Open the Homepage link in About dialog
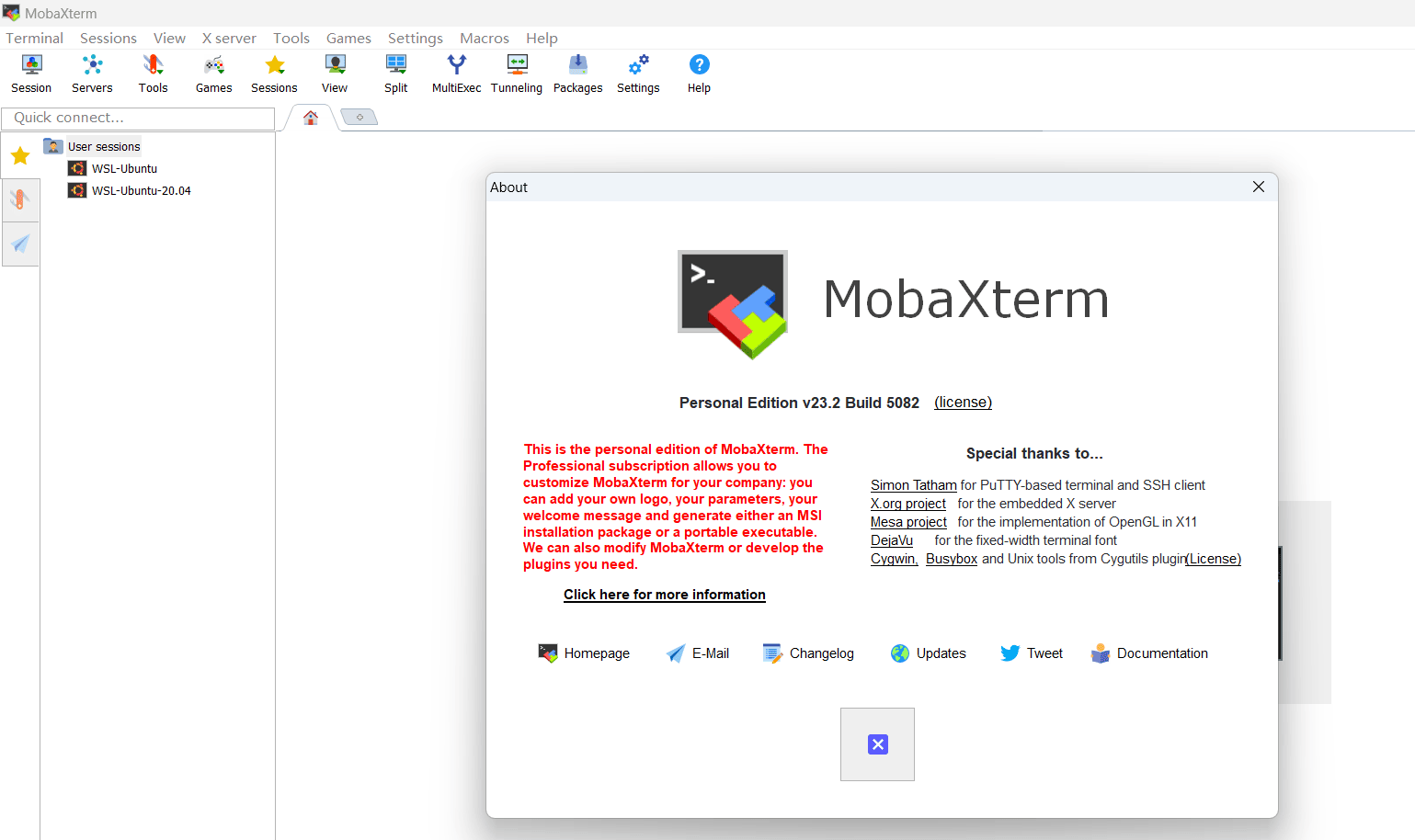 (x=584, y=653)
